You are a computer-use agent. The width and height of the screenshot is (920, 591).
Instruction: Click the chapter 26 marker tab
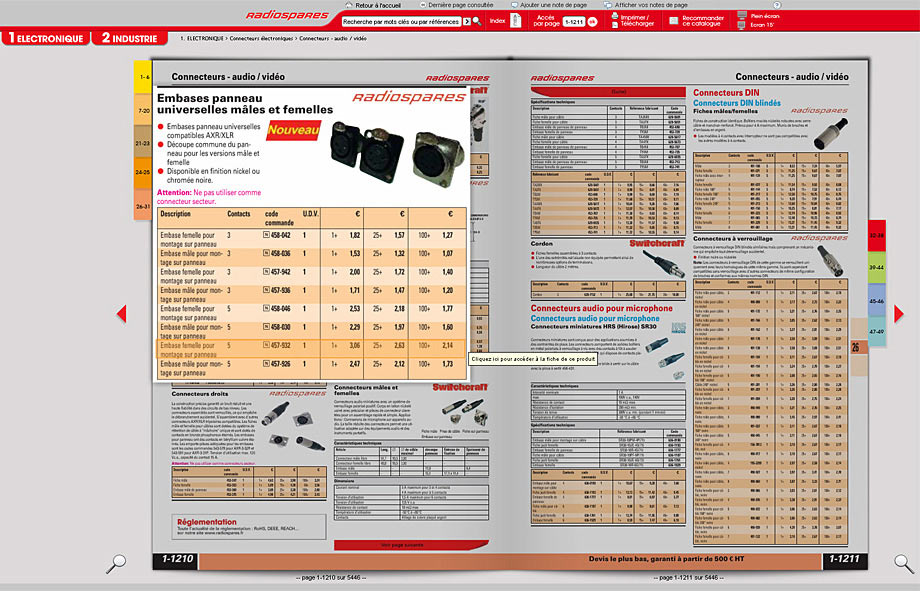pyautogui.click(x=857, y=347)
